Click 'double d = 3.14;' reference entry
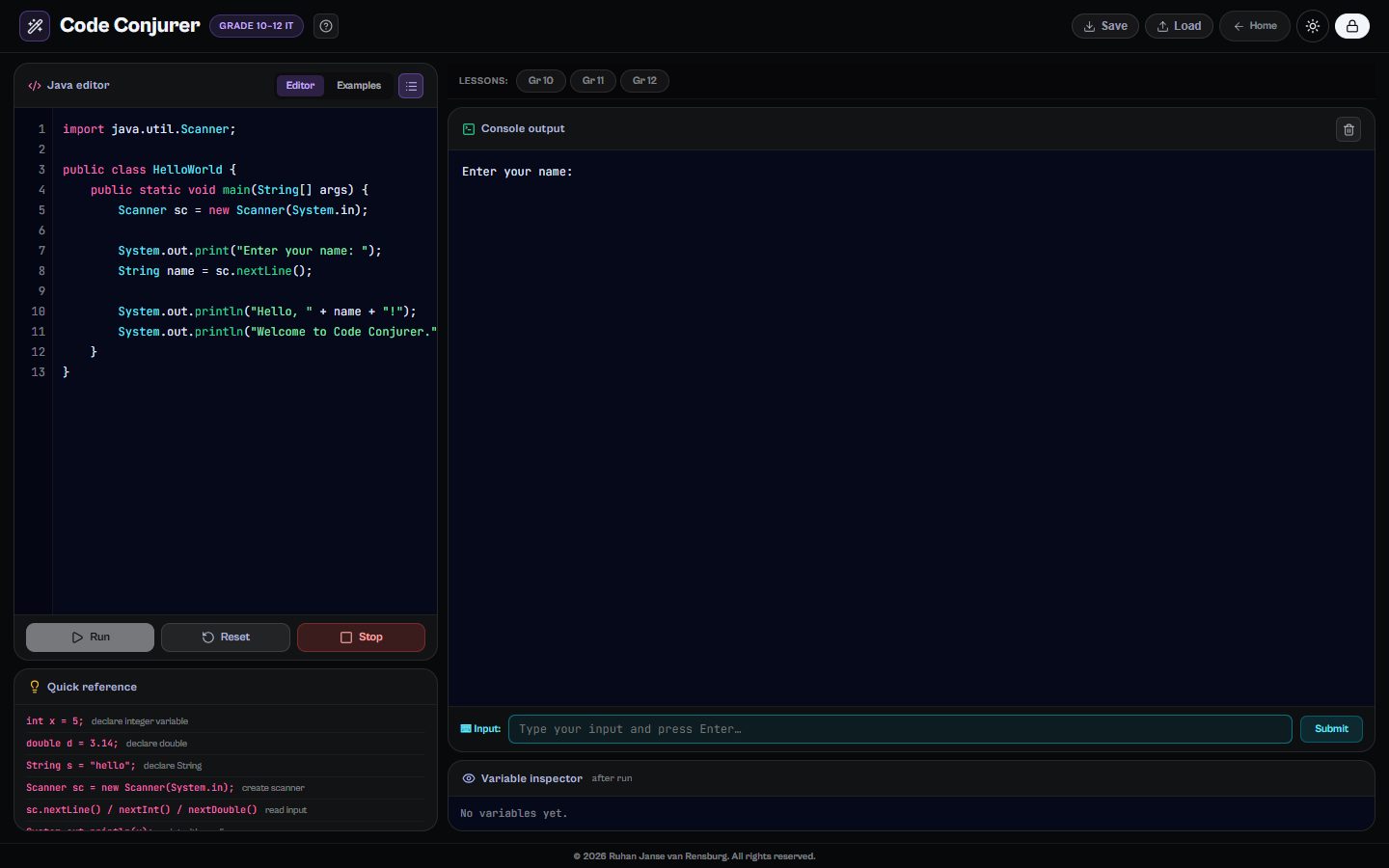Screen dimensions: 1389x868 [72, 744]
